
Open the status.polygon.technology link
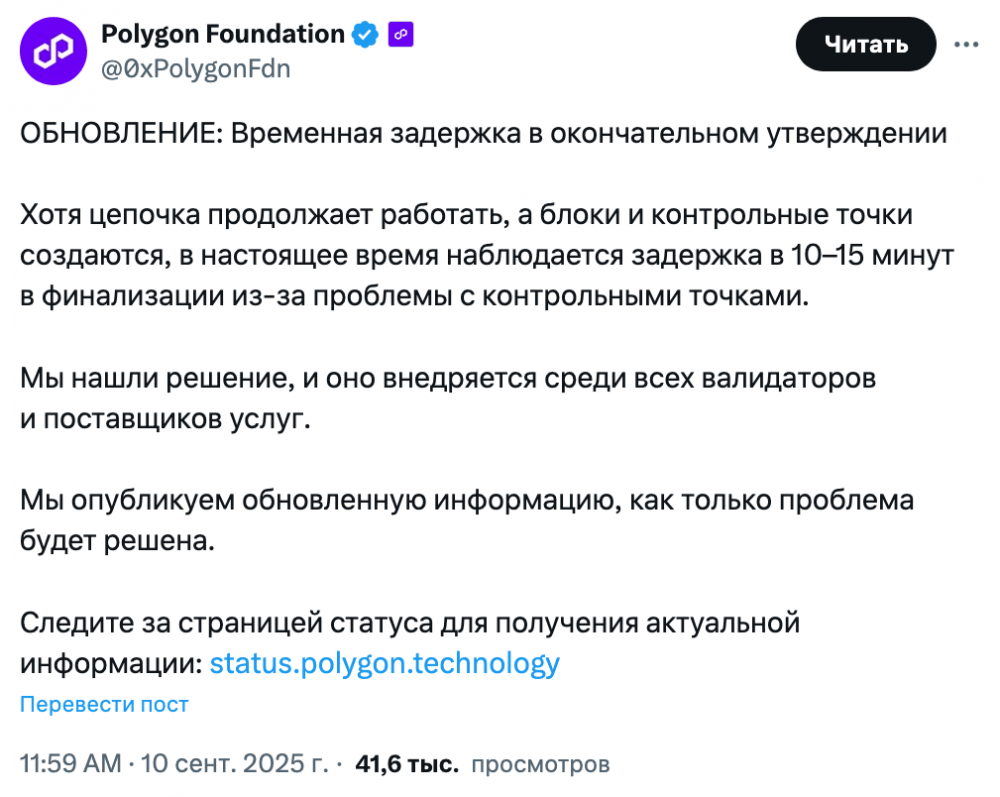[385, 663]
